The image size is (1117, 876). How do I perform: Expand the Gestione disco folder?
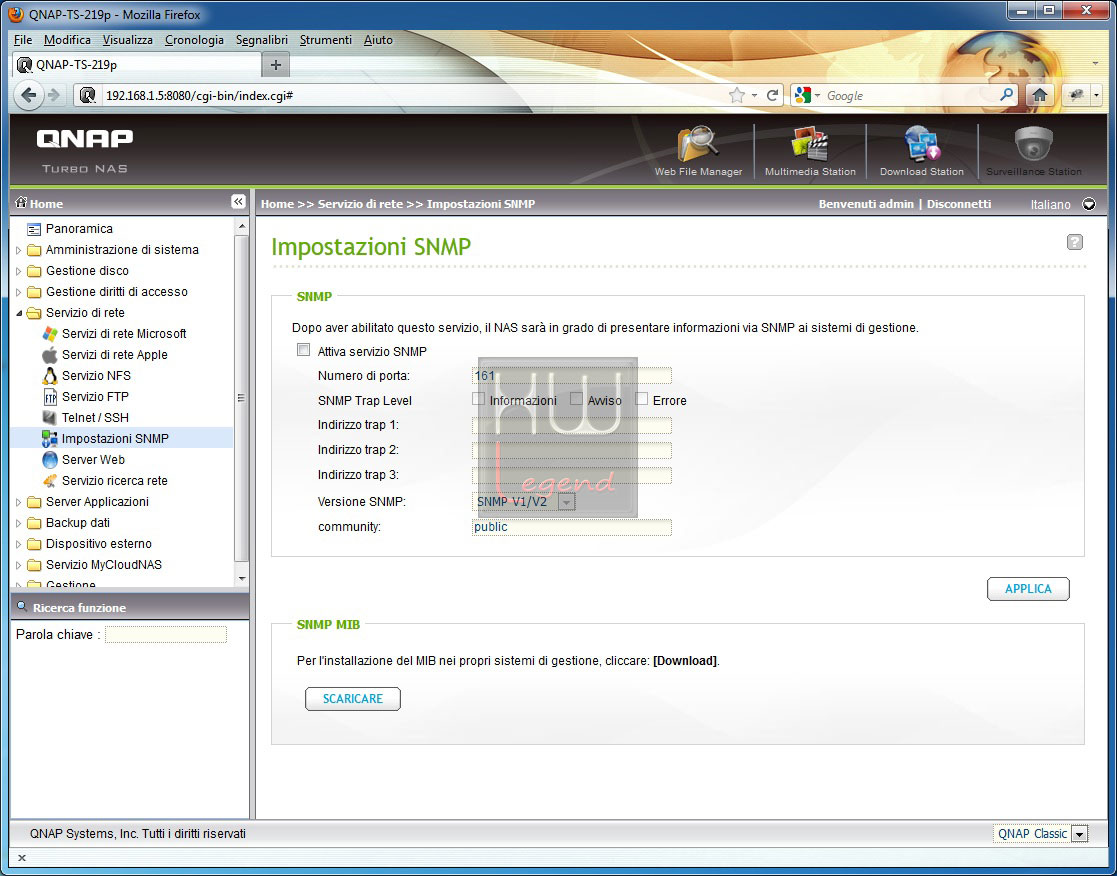click(x=19, y=271)
